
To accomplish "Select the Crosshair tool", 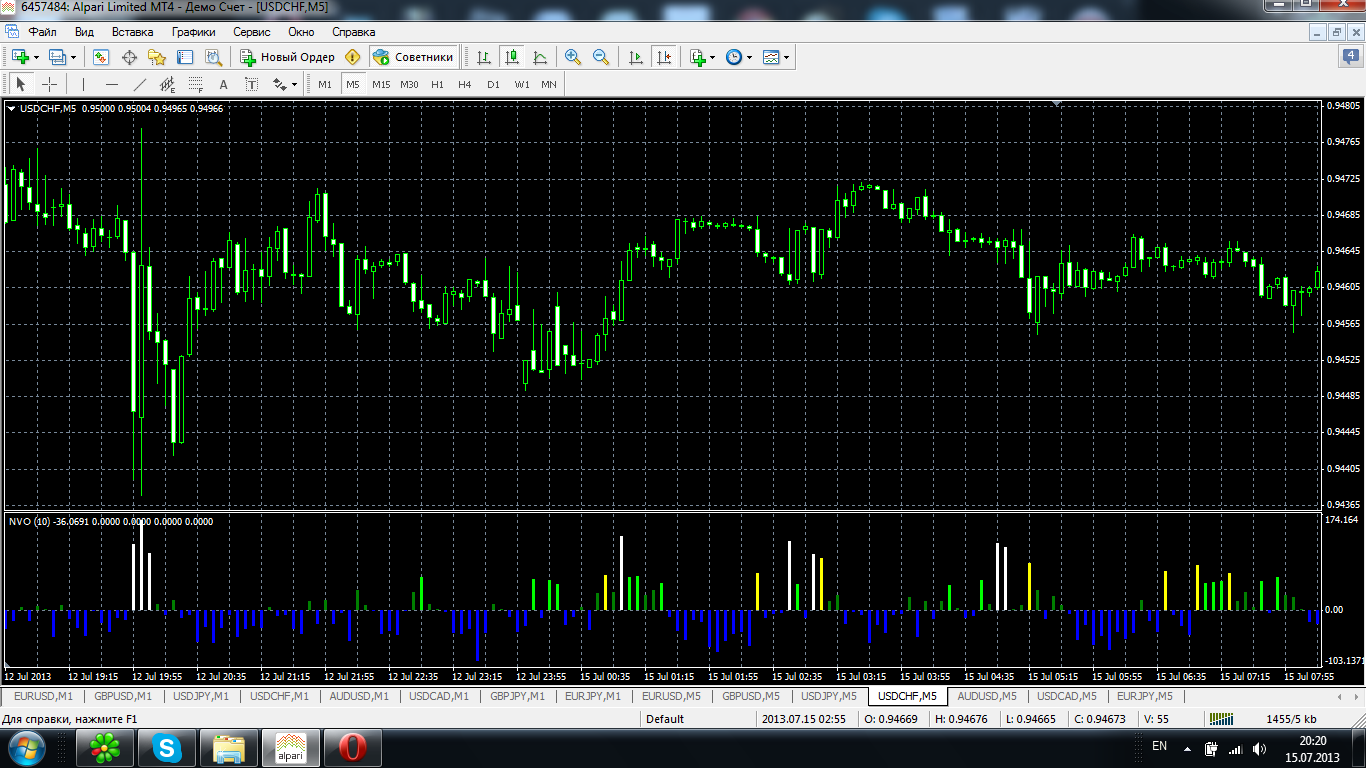I will (x=49, y=84).
